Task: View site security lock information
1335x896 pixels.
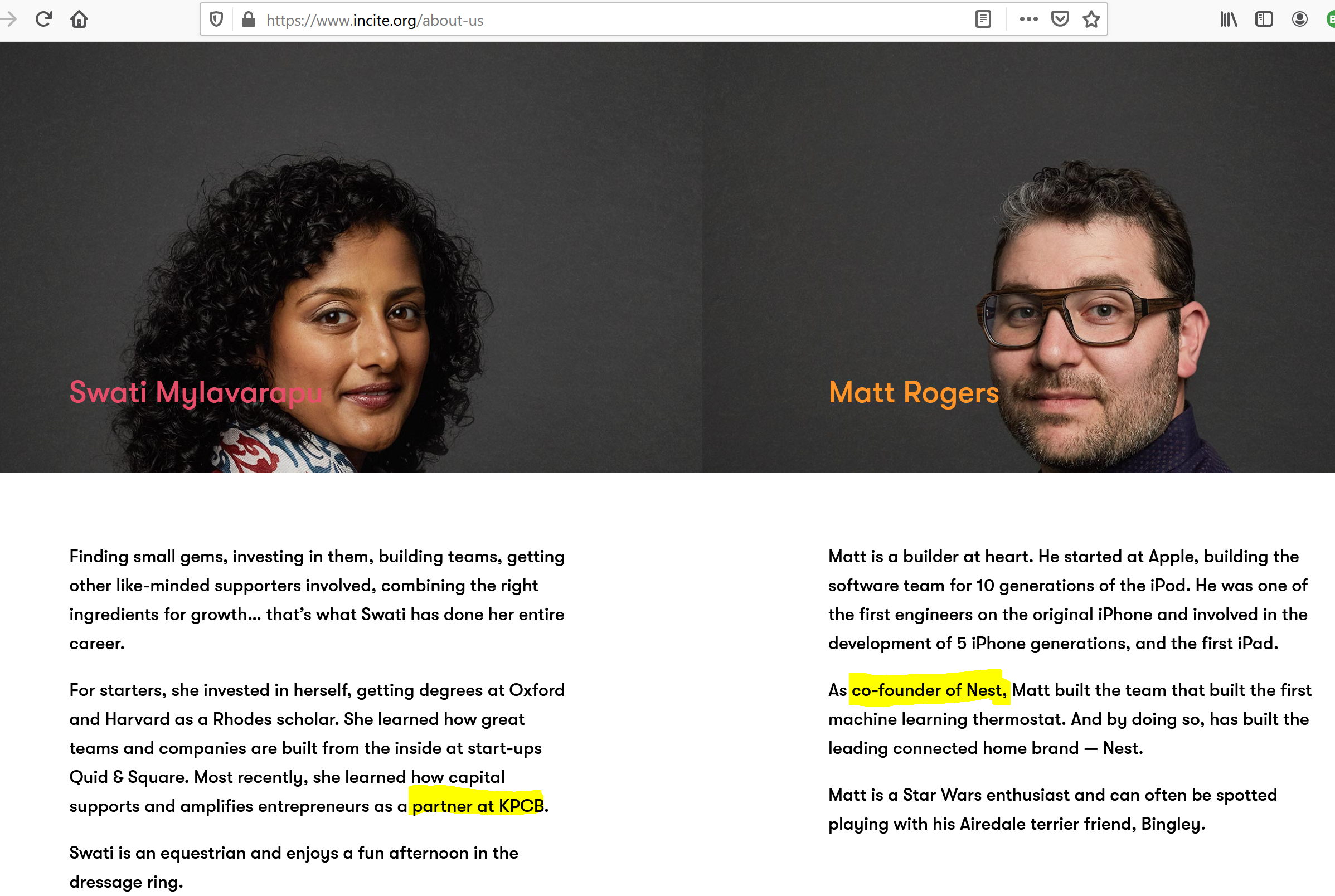Action: pos(248,20)
